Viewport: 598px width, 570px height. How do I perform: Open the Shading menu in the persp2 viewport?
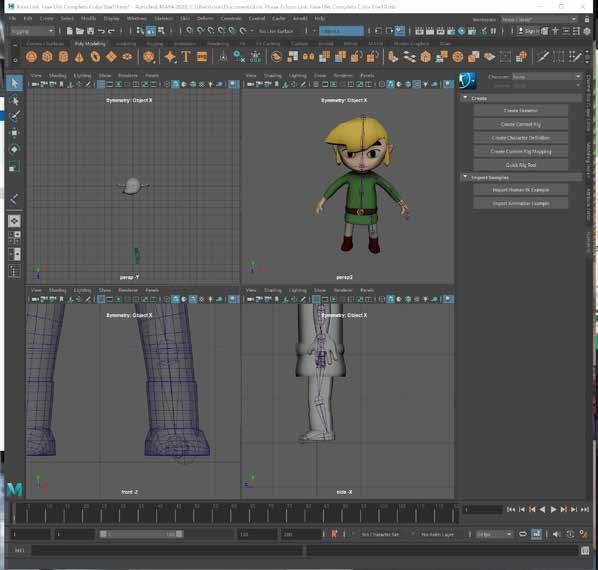point(273,75)
